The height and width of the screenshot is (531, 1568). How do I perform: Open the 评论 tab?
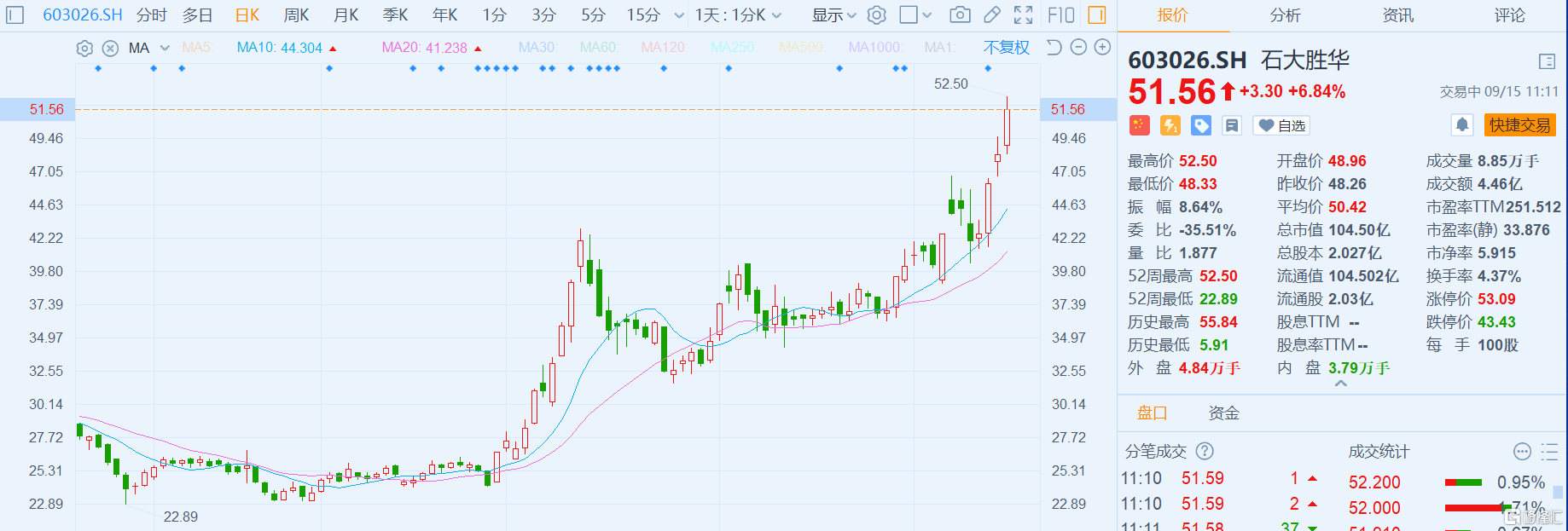(1510, 15)
